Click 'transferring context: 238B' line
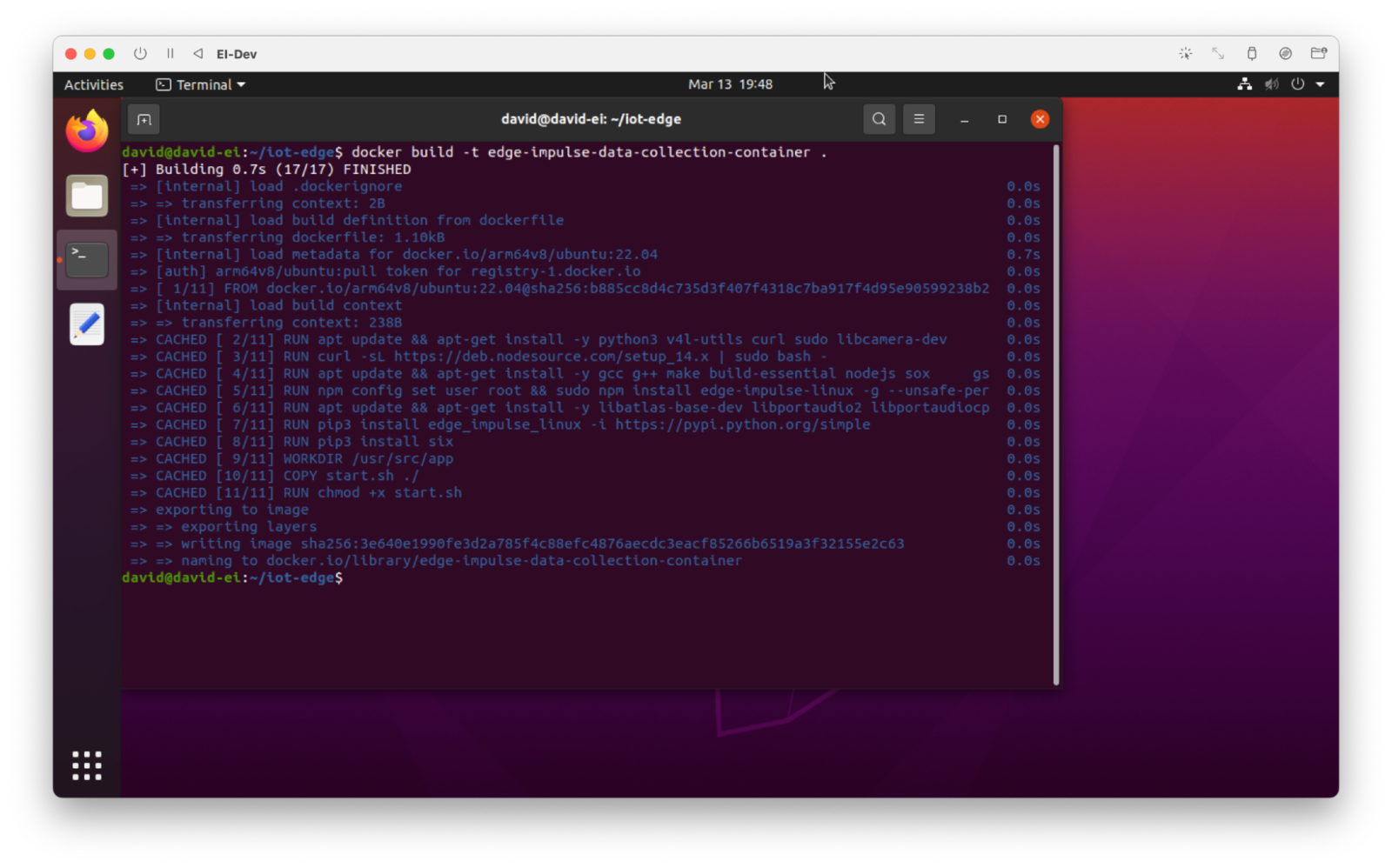Image resolution: width=1392 pixels, height=868 pixels. coord(266,323)
